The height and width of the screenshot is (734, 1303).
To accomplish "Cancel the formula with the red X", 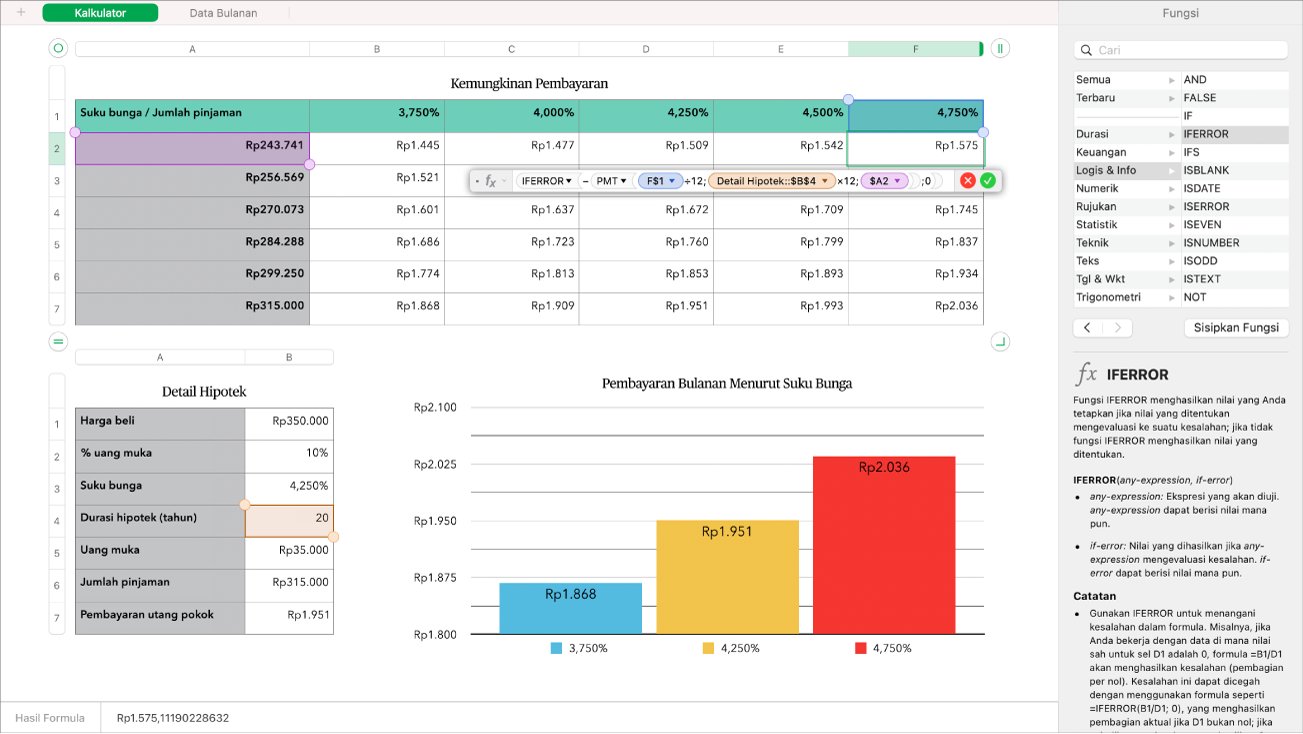I will [x=966, y=181].
